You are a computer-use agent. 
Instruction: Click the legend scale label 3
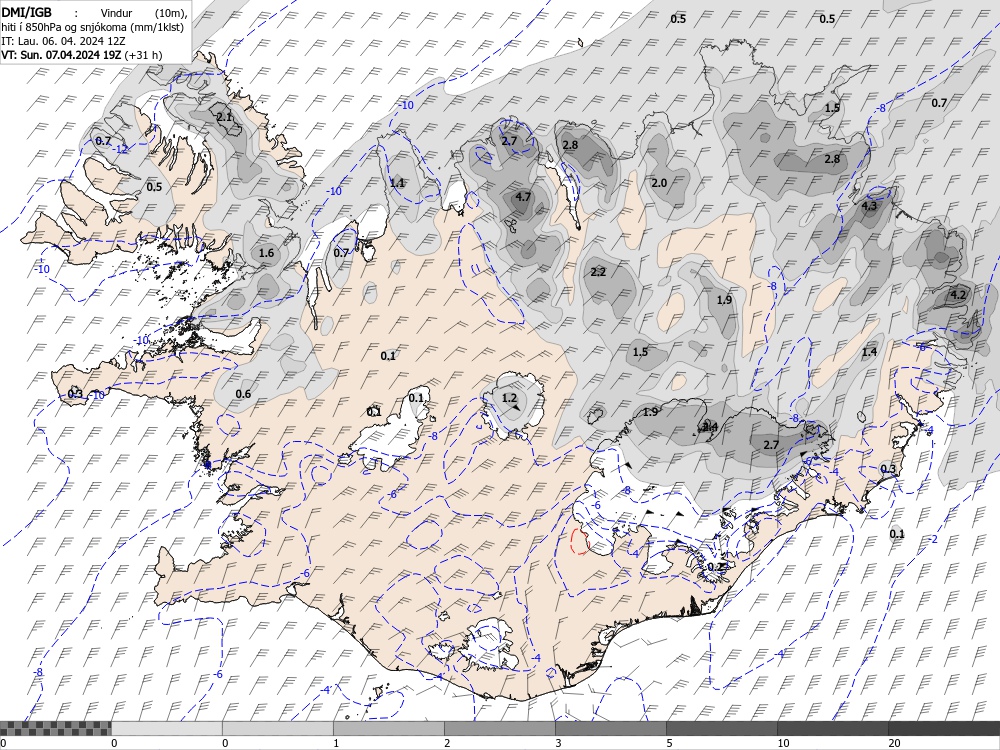(x=558, y=743)
